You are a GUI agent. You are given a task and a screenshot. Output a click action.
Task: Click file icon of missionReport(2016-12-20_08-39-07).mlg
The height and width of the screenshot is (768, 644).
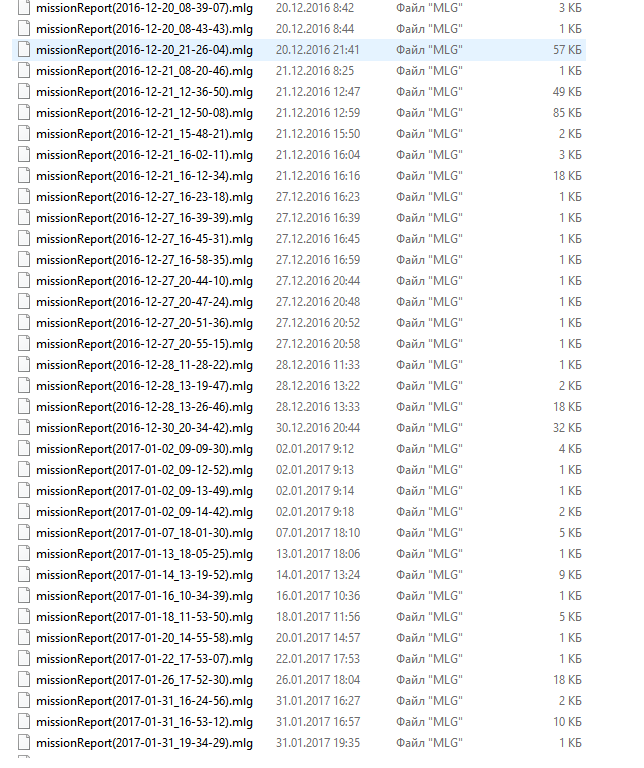[x=24, y=8]
